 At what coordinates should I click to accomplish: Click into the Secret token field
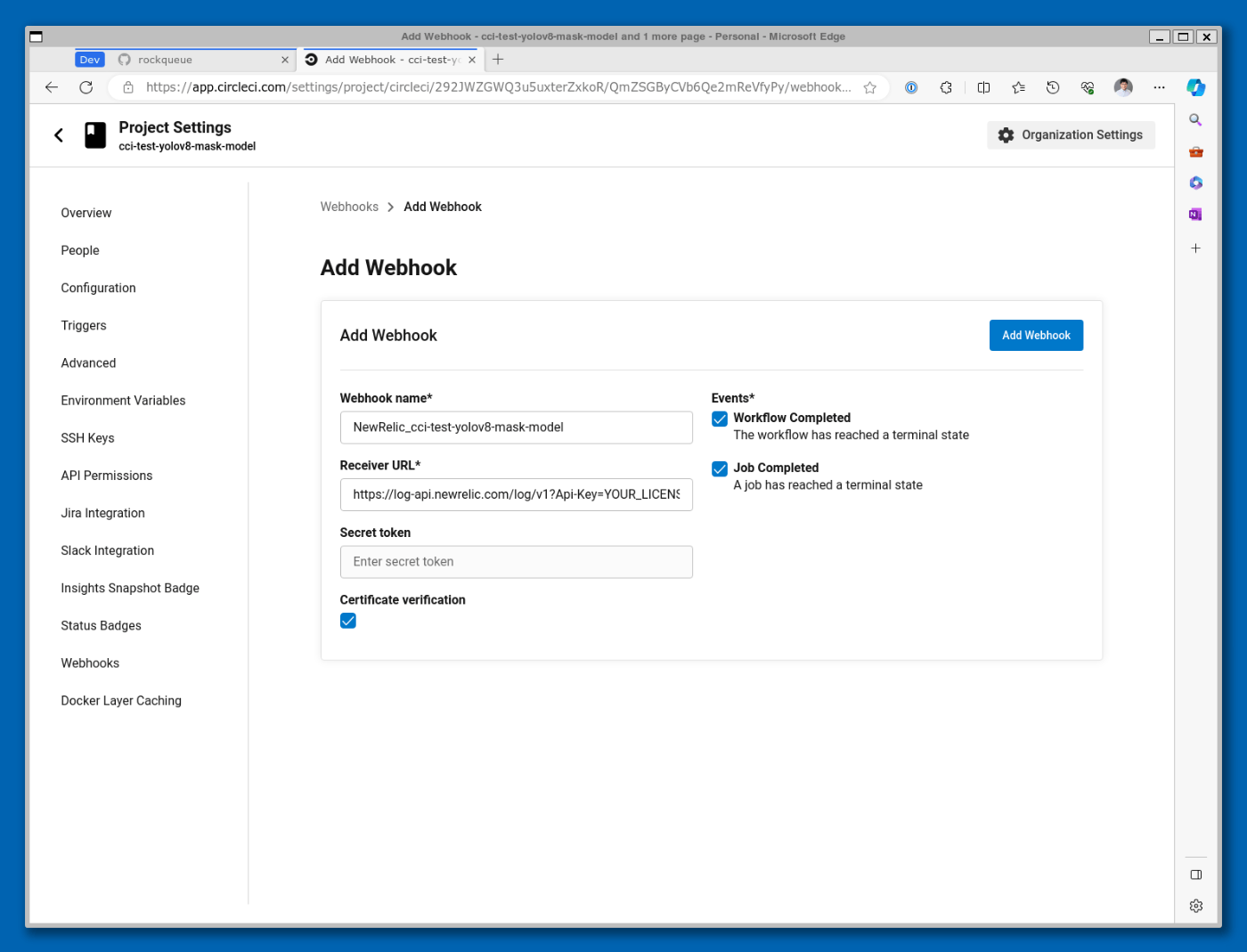pyautogui.click(x=516, y=562)
